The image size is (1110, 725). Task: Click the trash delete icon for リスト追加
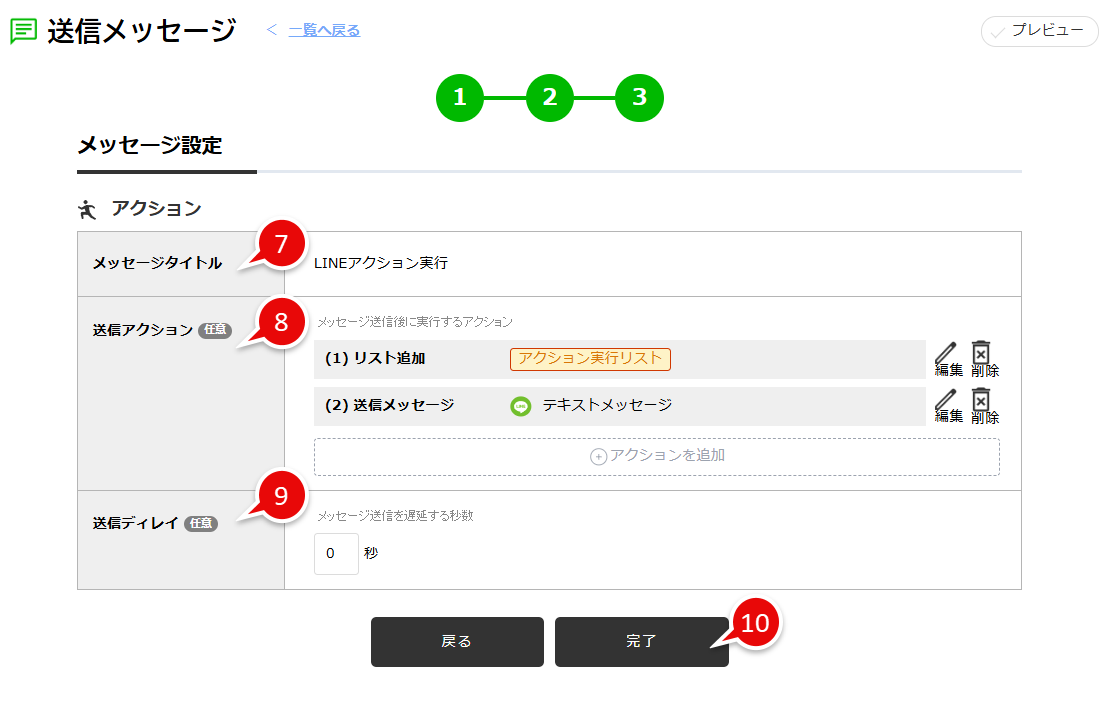[x=981, y=354]
